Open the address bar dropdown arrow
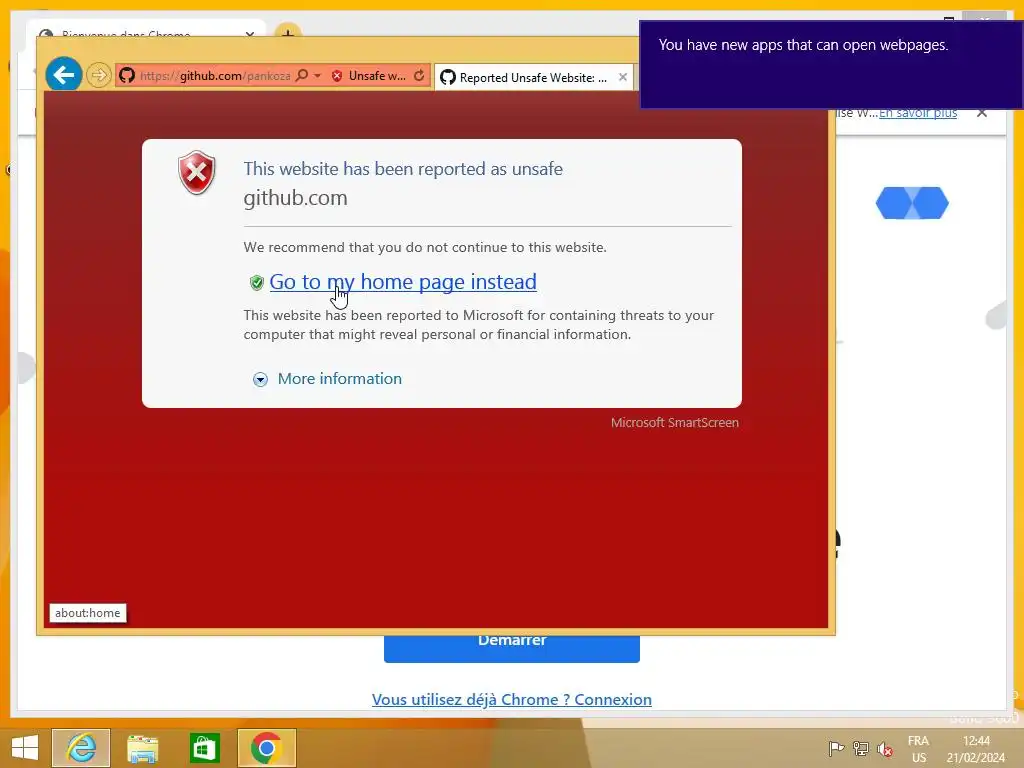The image size is (1024, 768). (x=317, y=76)
